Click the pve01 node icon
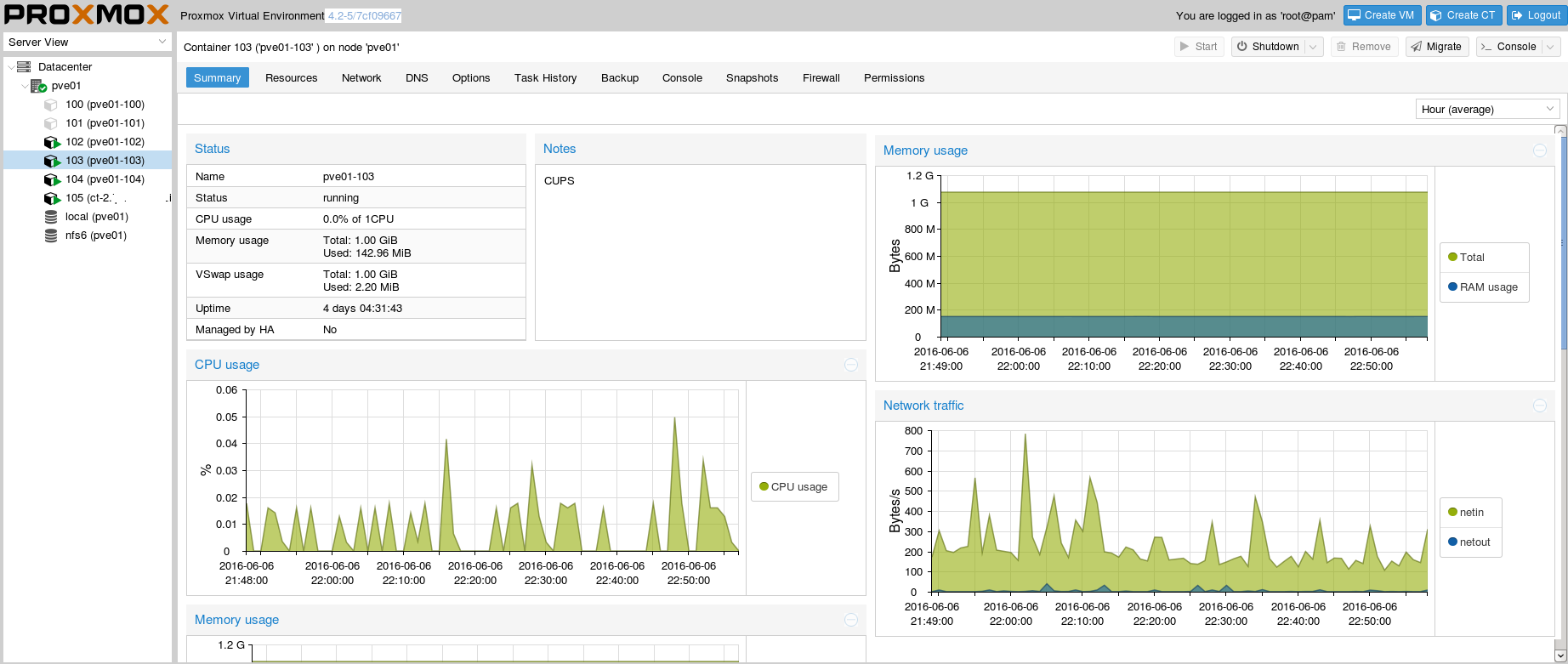The image size is (1568, 664). point(38,86)
